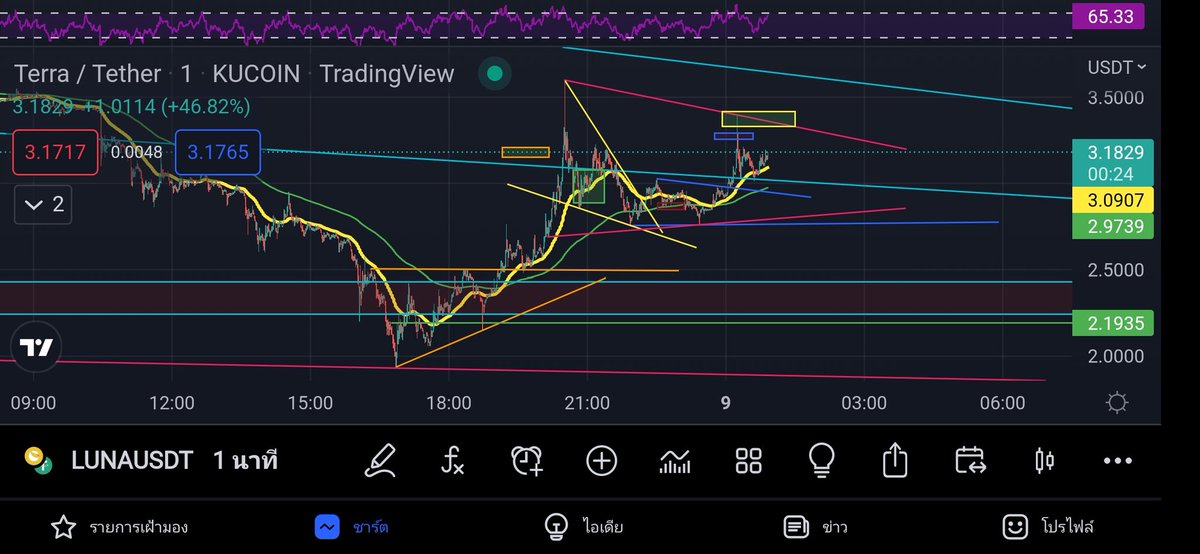Share the chart with the share icon
The image size is (1200, 554).
pyautogui.click(x=895, y=461)
